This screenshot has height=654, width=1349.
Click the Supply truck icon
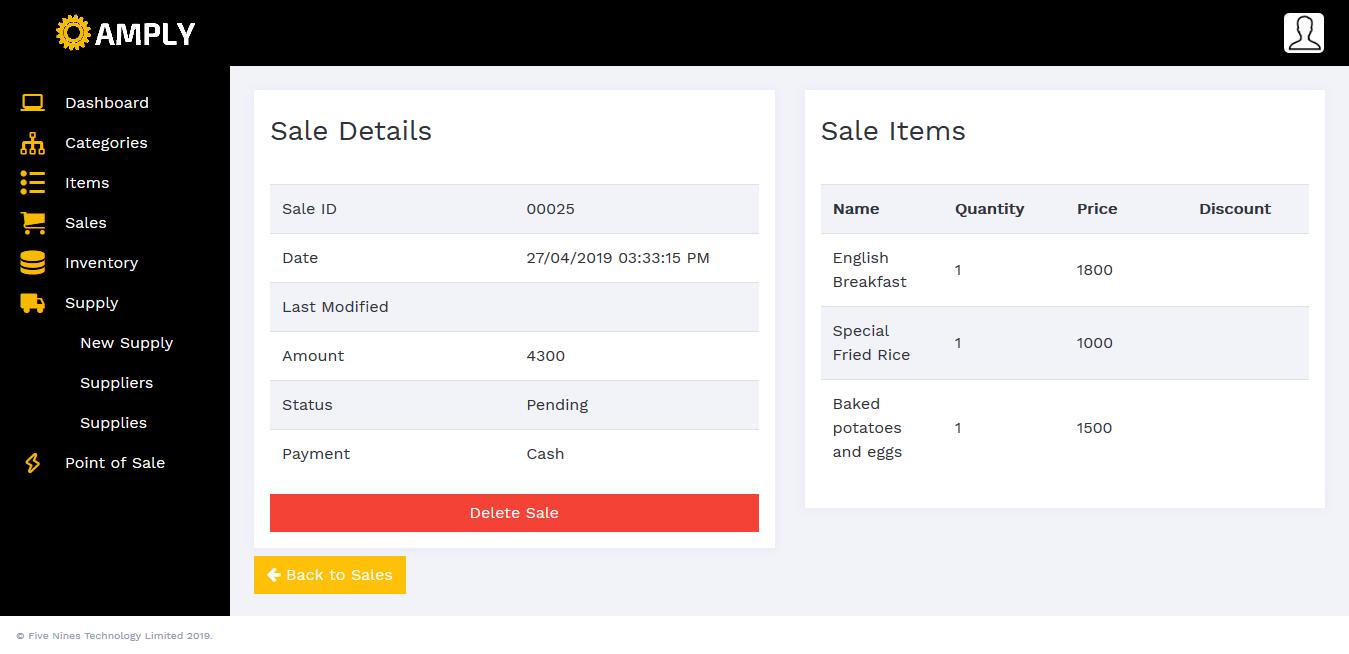(33, 303)
